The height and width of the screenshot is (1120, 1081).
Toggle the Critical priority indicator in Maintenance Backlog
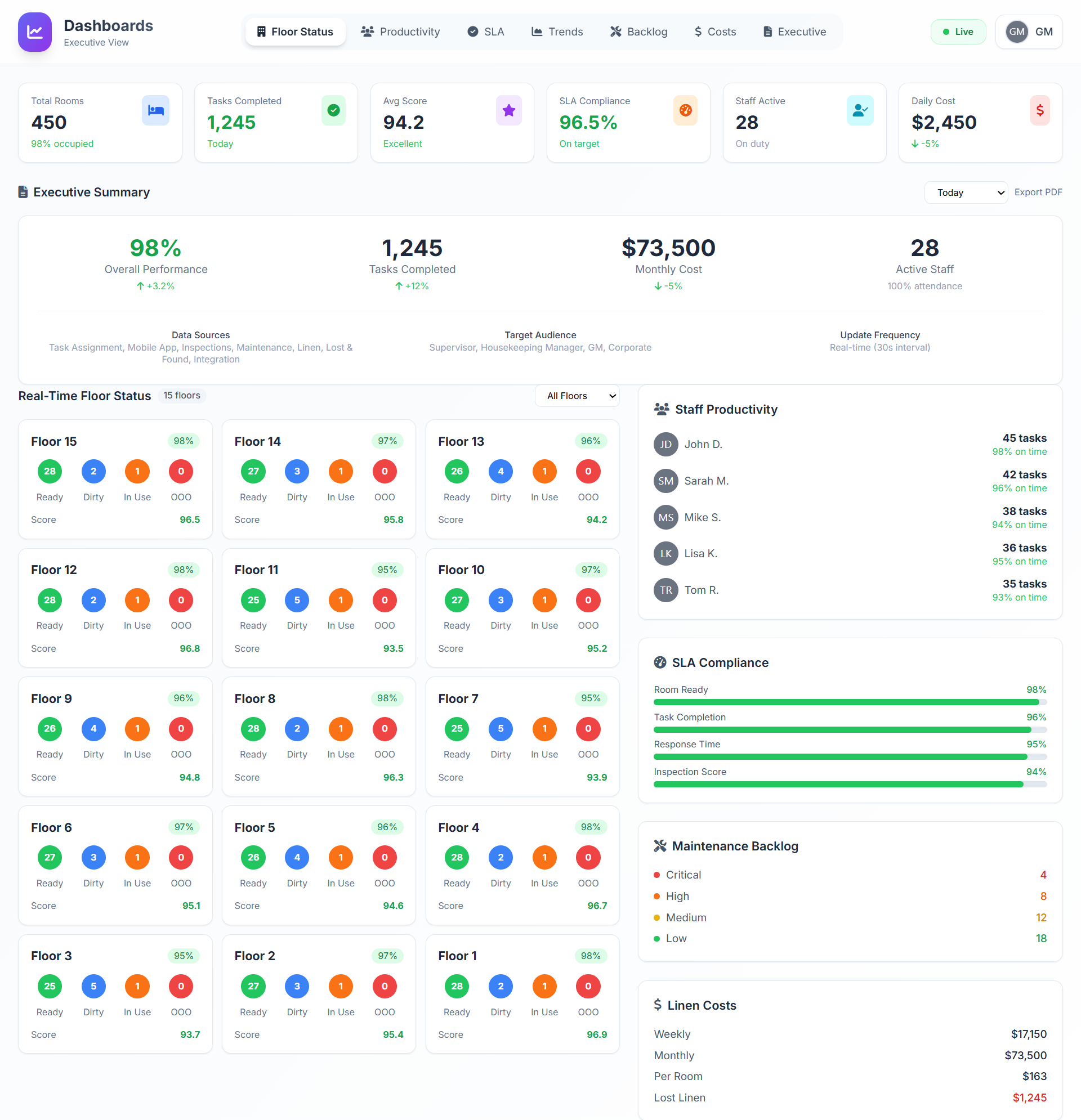coord(656,874)
